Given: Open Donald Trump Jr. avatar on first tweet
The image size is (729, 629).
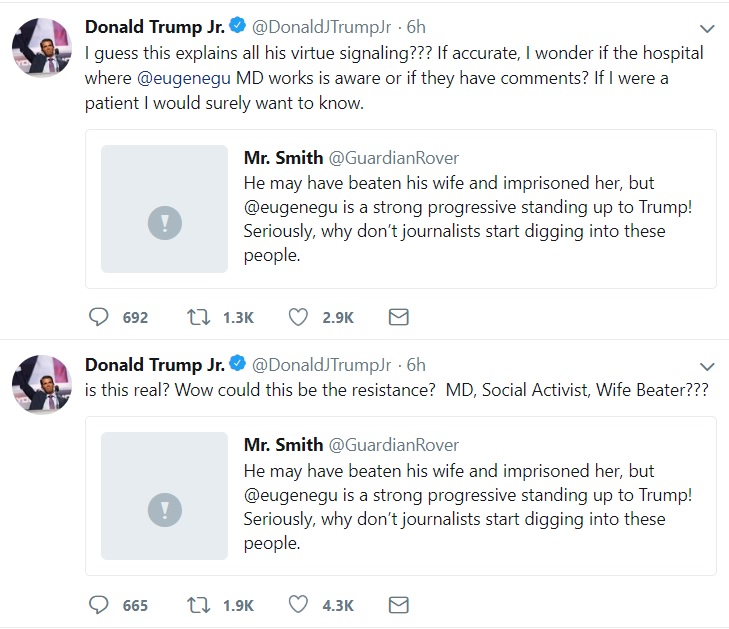Looking at the screenshot, I should (42, 48).
